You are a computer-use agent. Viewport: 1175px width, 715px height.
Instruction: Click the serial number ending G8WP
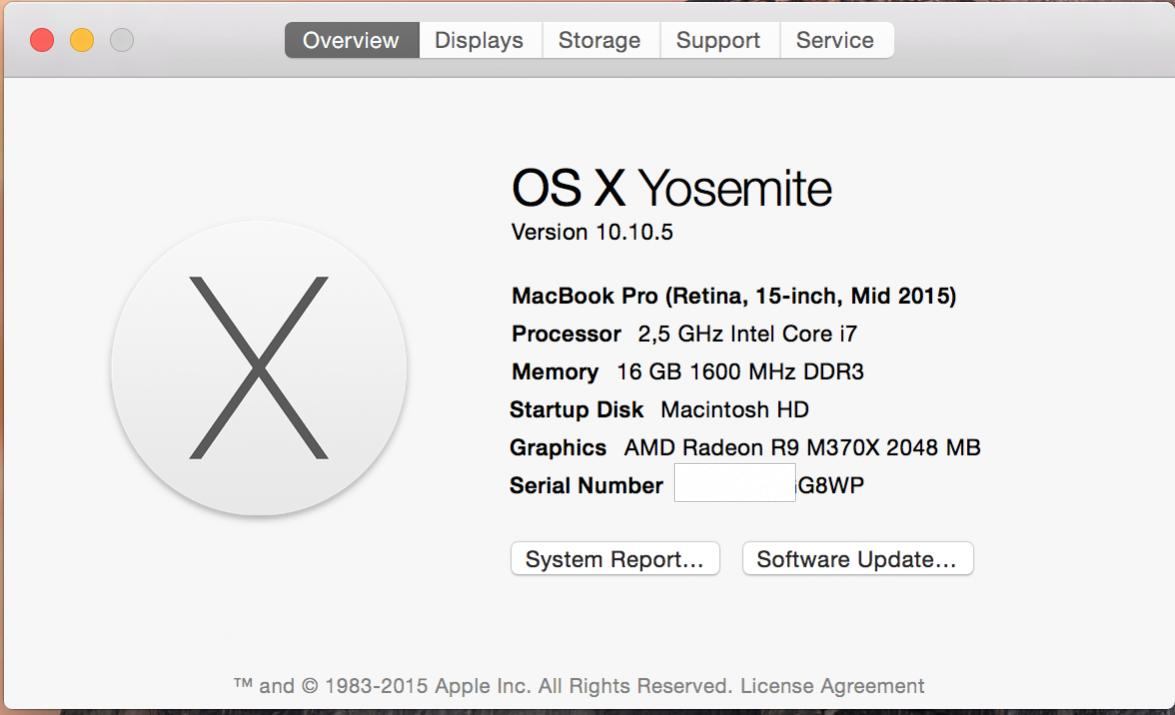pyautogui.click(x=770, y=485)
